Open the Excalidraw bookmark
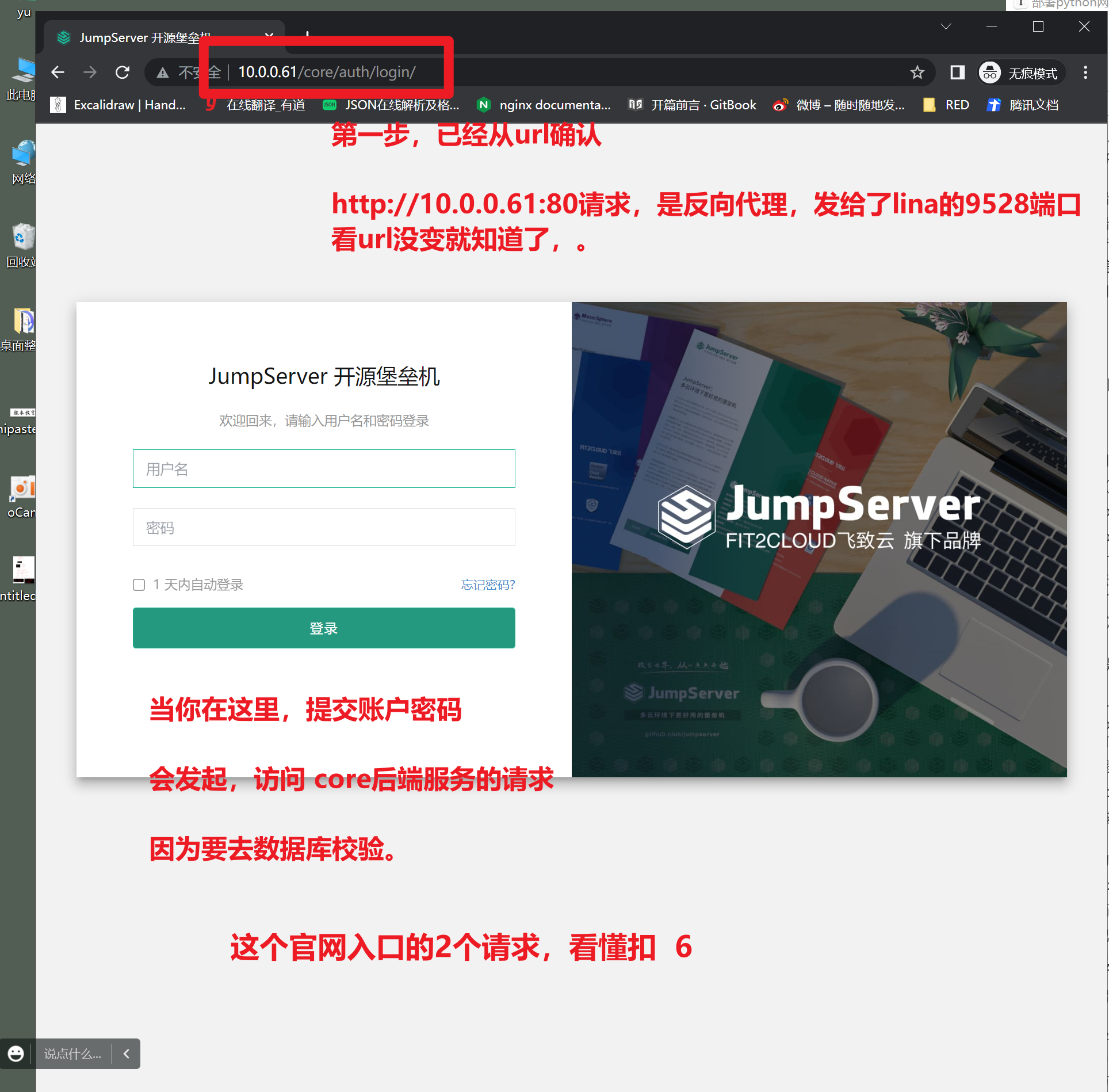The width and height of the screenshot is (1109, 1092). (x=118, y=105)
